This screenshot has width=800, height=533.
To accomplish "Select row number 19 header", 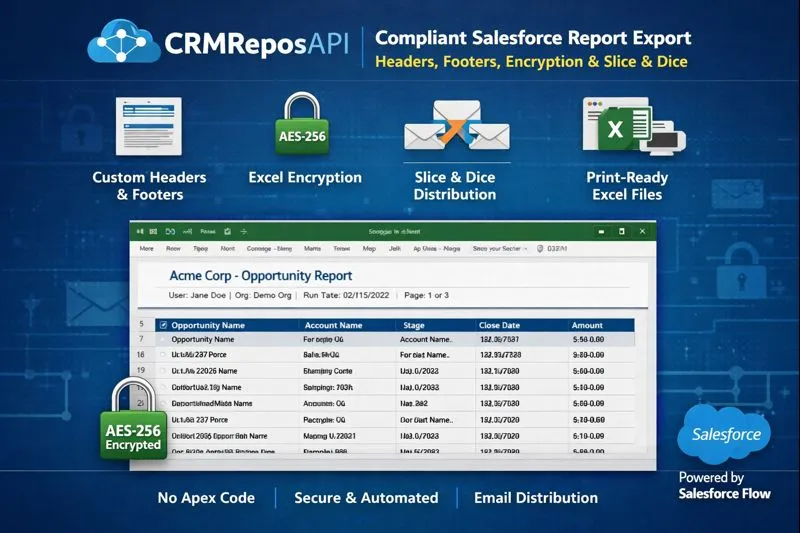I will pos(141,370).
